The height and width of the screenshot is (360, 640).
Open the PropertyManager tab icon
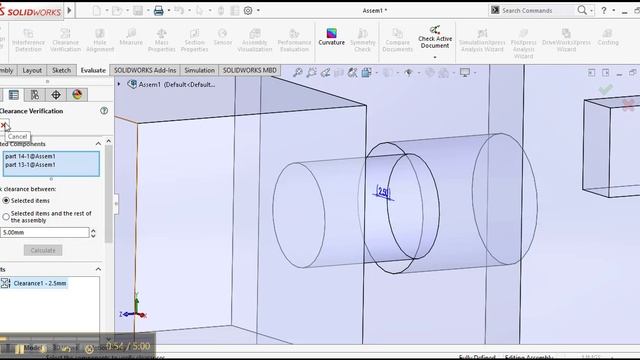[x=14, y=95]
